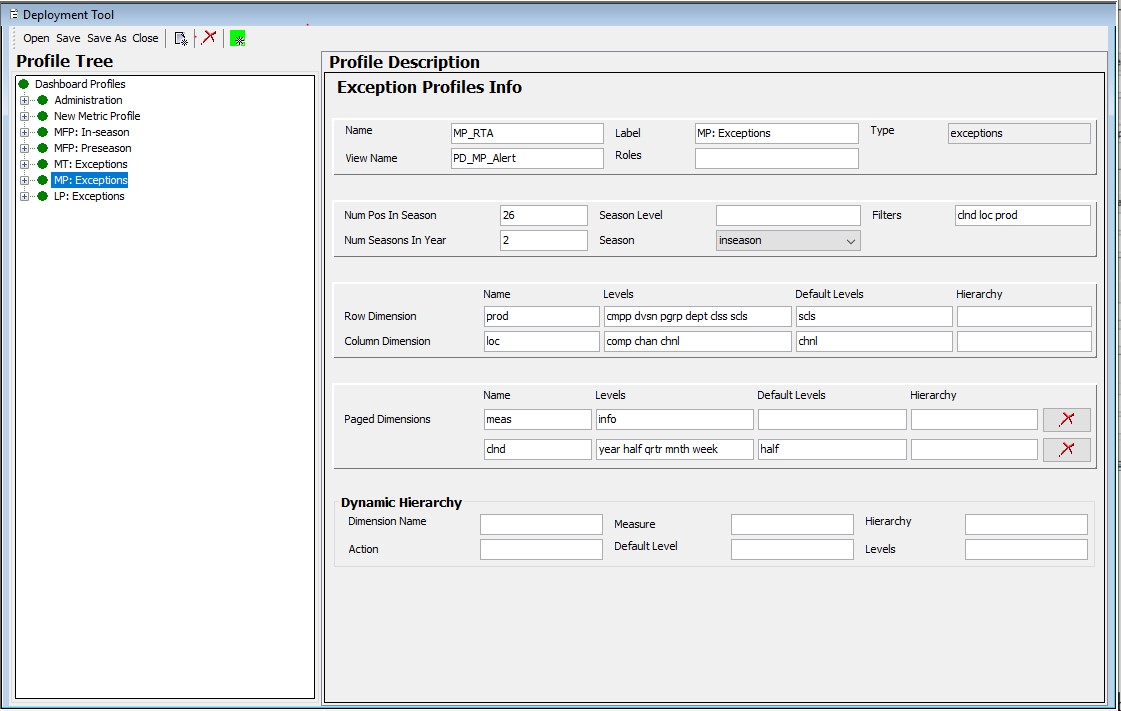Image resolution: width=1121 pixels, height=711 pixels.
Task: Expand the MFP: Preseason node
Action: point(24,148)
